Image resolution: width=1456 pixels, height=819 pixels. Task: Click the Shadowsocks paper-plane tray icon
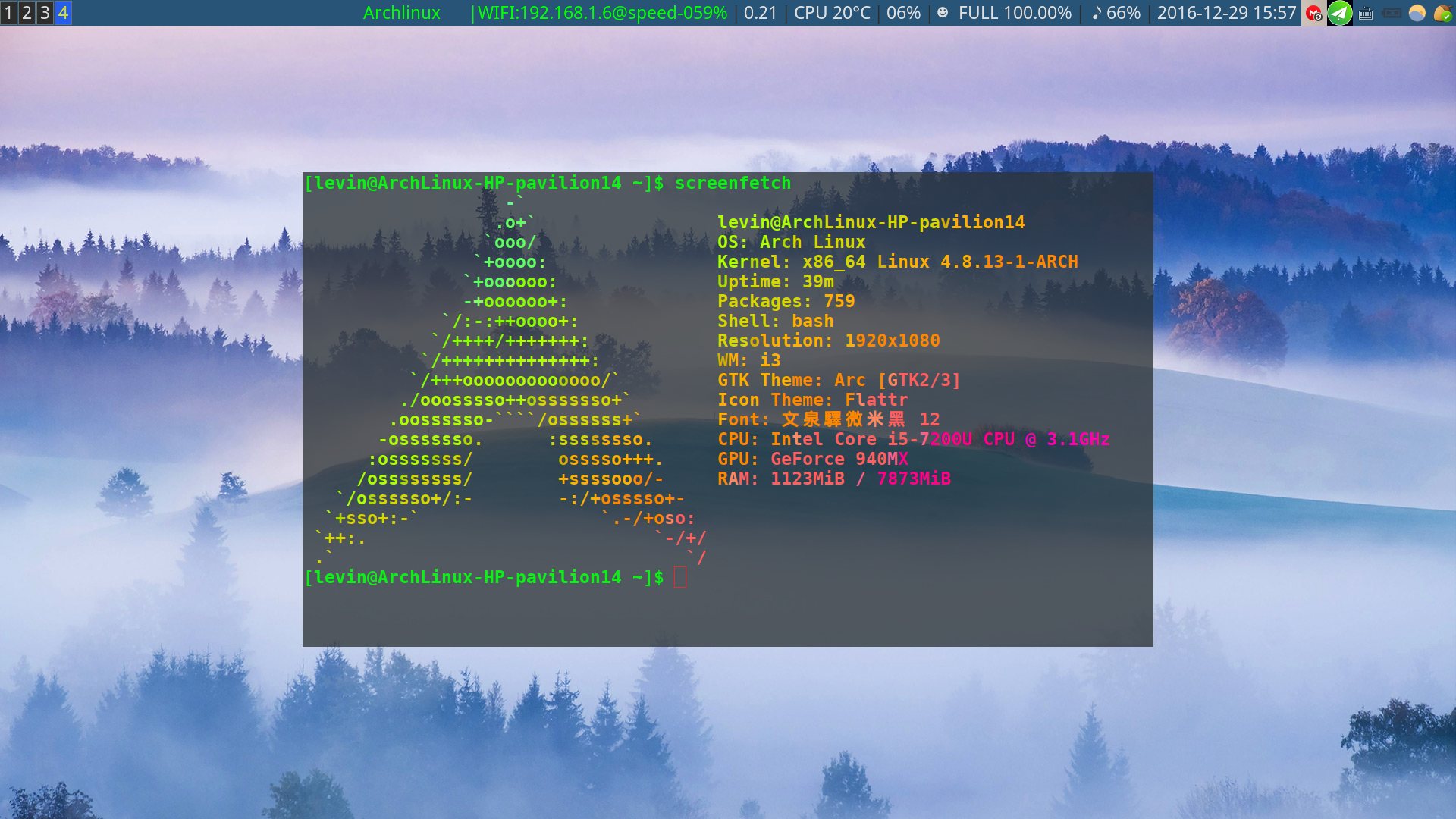point(1339,13)
